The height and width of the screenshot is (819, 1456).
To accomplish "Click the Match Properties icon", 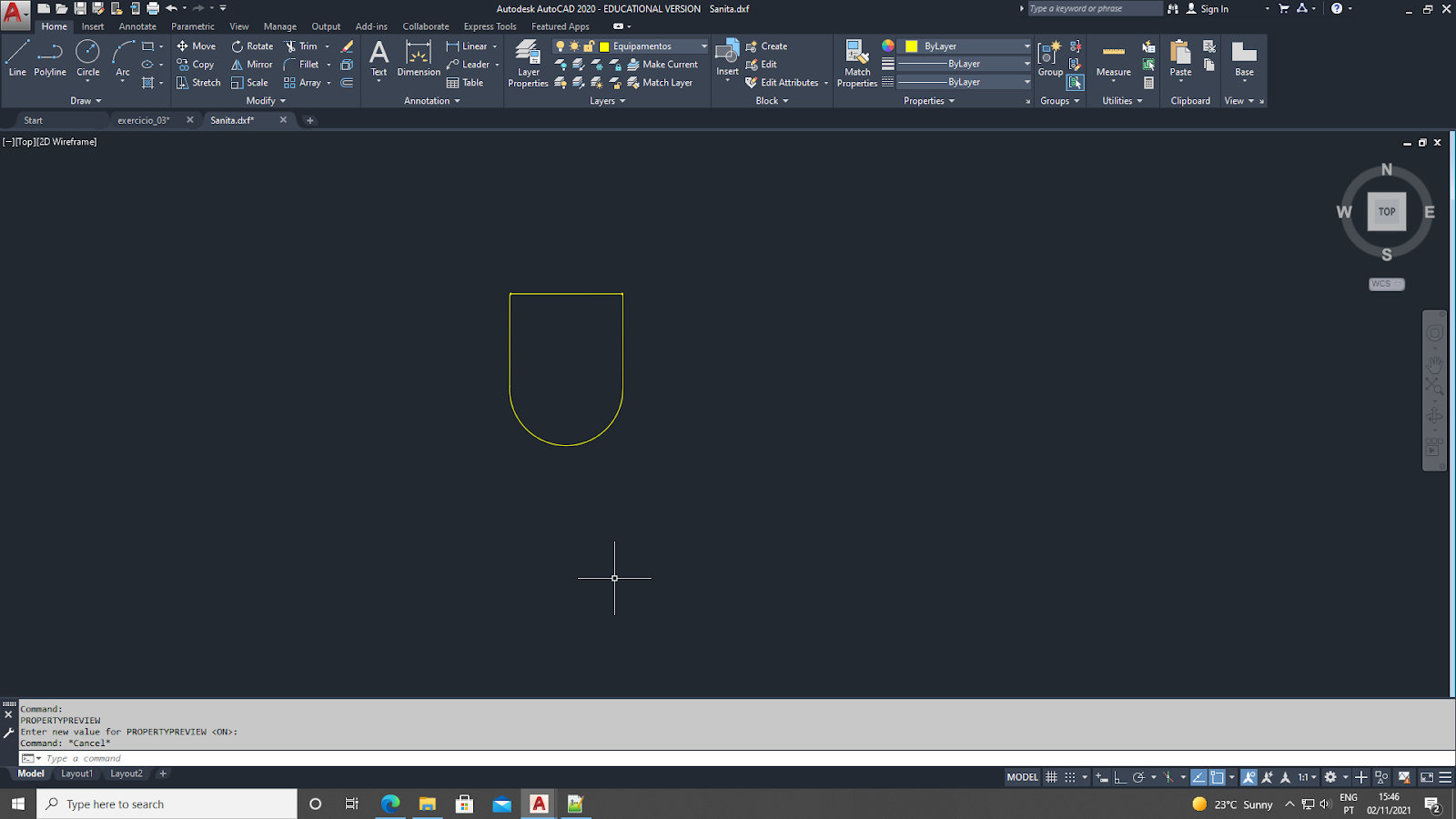I will [x=857, y=64].
